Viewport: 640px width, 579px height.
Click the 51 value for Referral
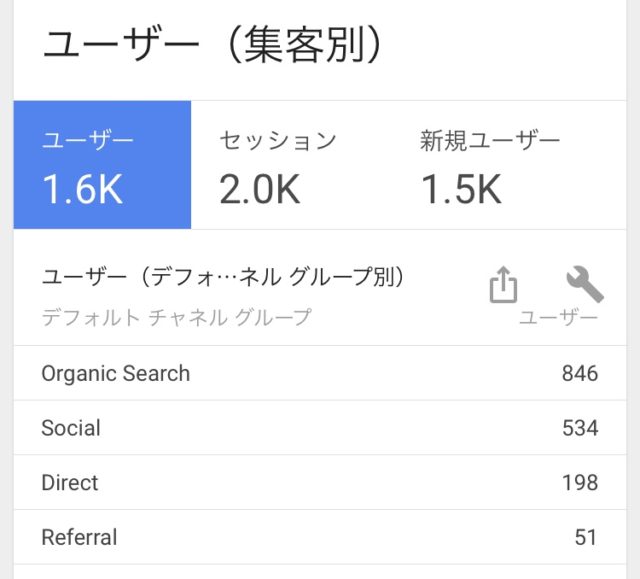click(x=586, y=537)
